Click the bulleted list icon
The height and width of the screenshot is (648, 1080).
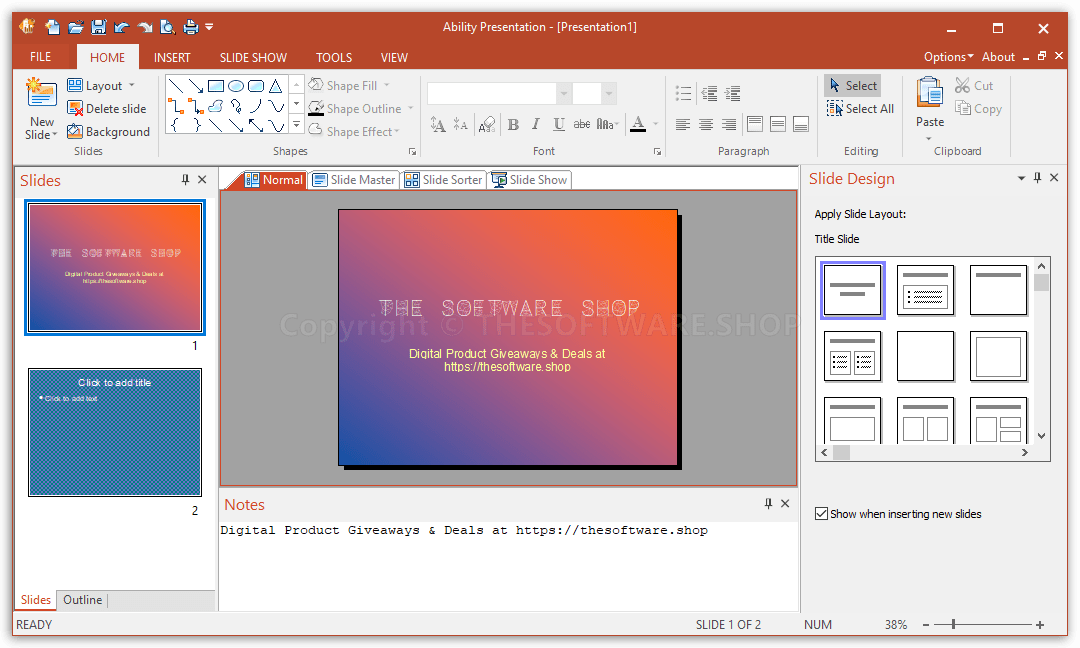(684, 92)
